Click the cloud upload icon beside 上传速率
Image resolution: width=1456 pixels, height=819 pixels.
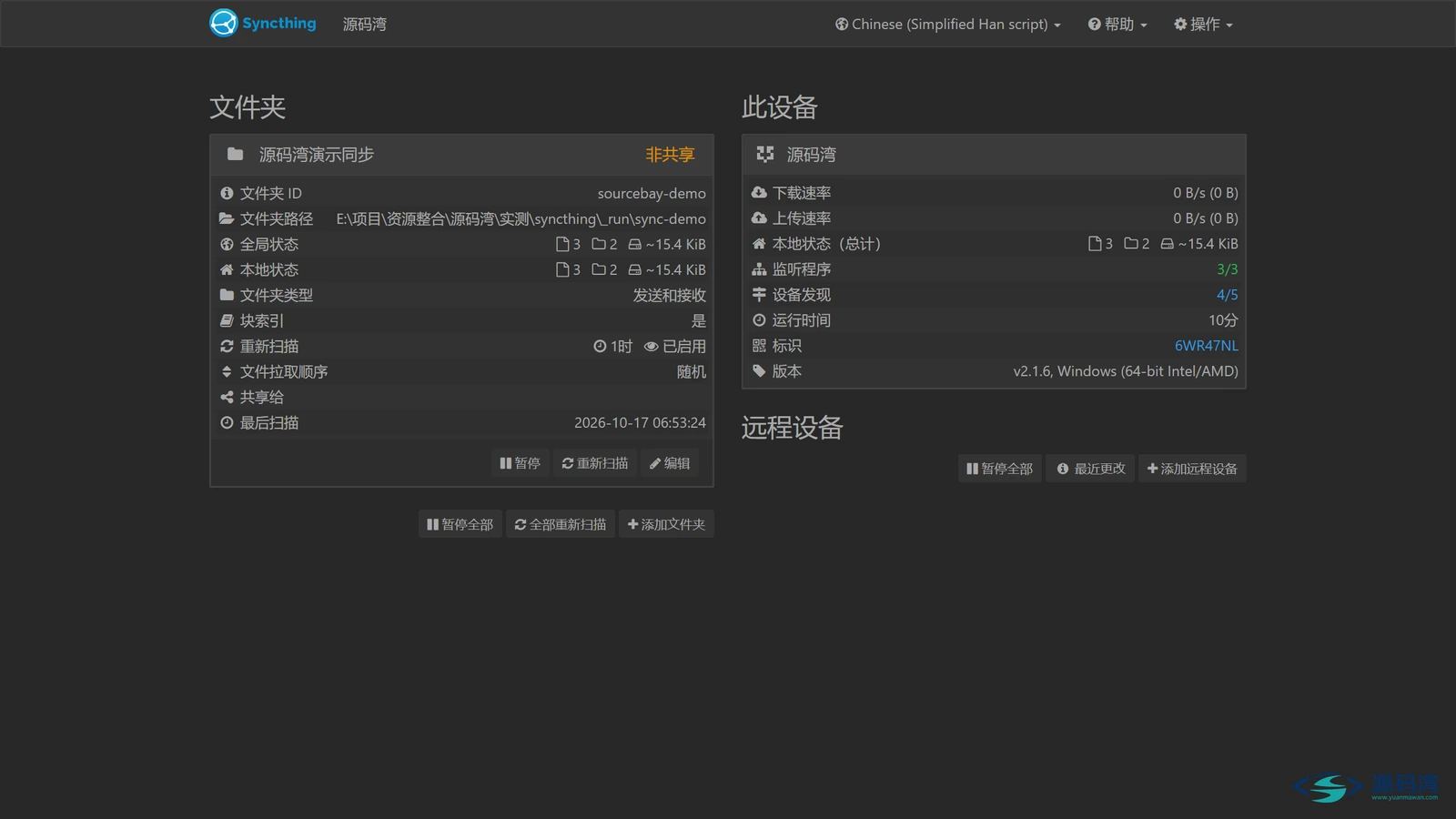759,217
